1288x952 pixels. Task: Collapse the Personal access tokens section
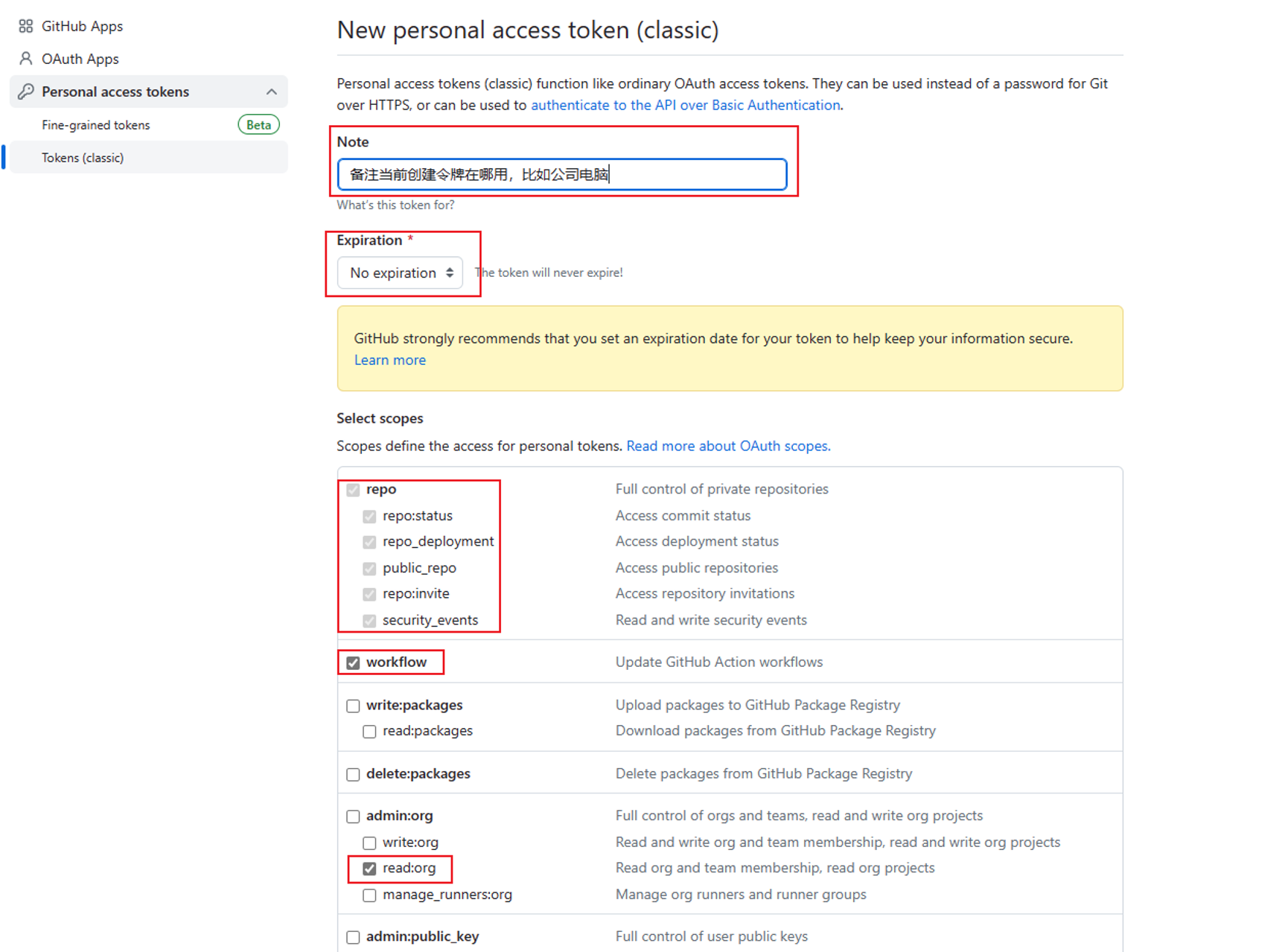[272, 92]
